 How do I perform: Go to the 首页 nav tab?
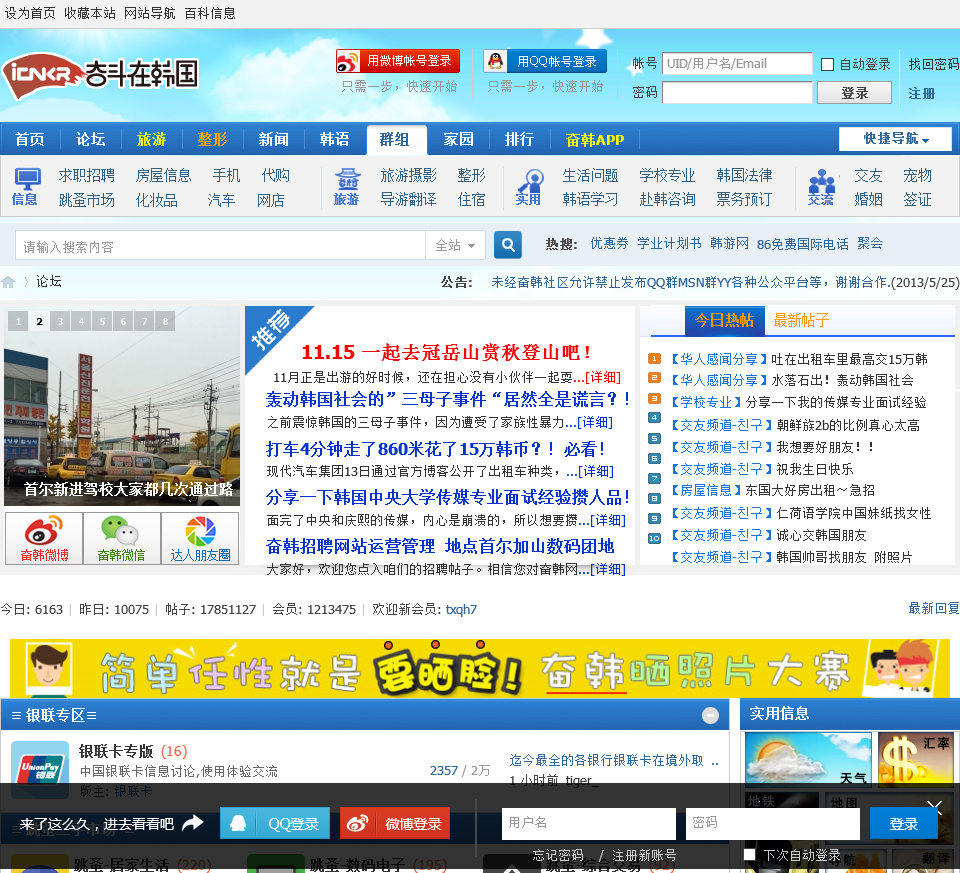click(x=30, y=140)
